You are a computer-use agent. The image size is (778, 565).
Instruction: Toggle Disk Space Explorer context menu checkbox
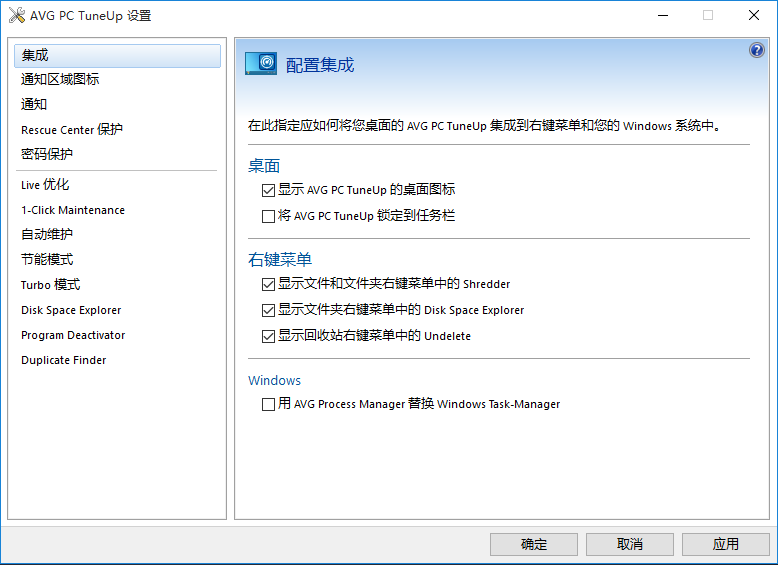(268, 310)
